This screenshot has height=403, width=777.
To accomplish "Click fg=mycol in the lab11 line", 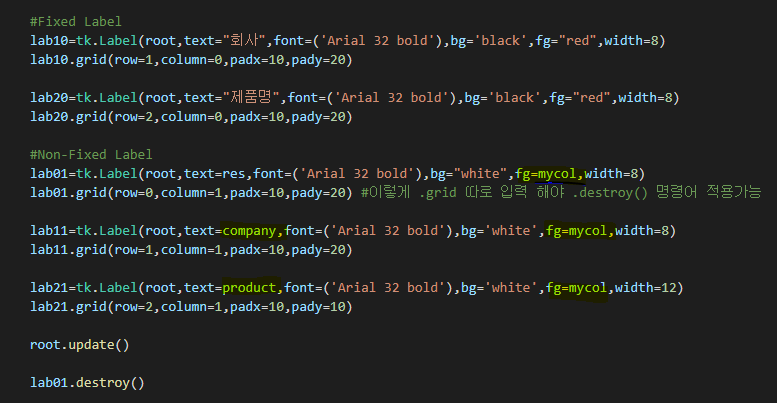I will pos(576,231).
